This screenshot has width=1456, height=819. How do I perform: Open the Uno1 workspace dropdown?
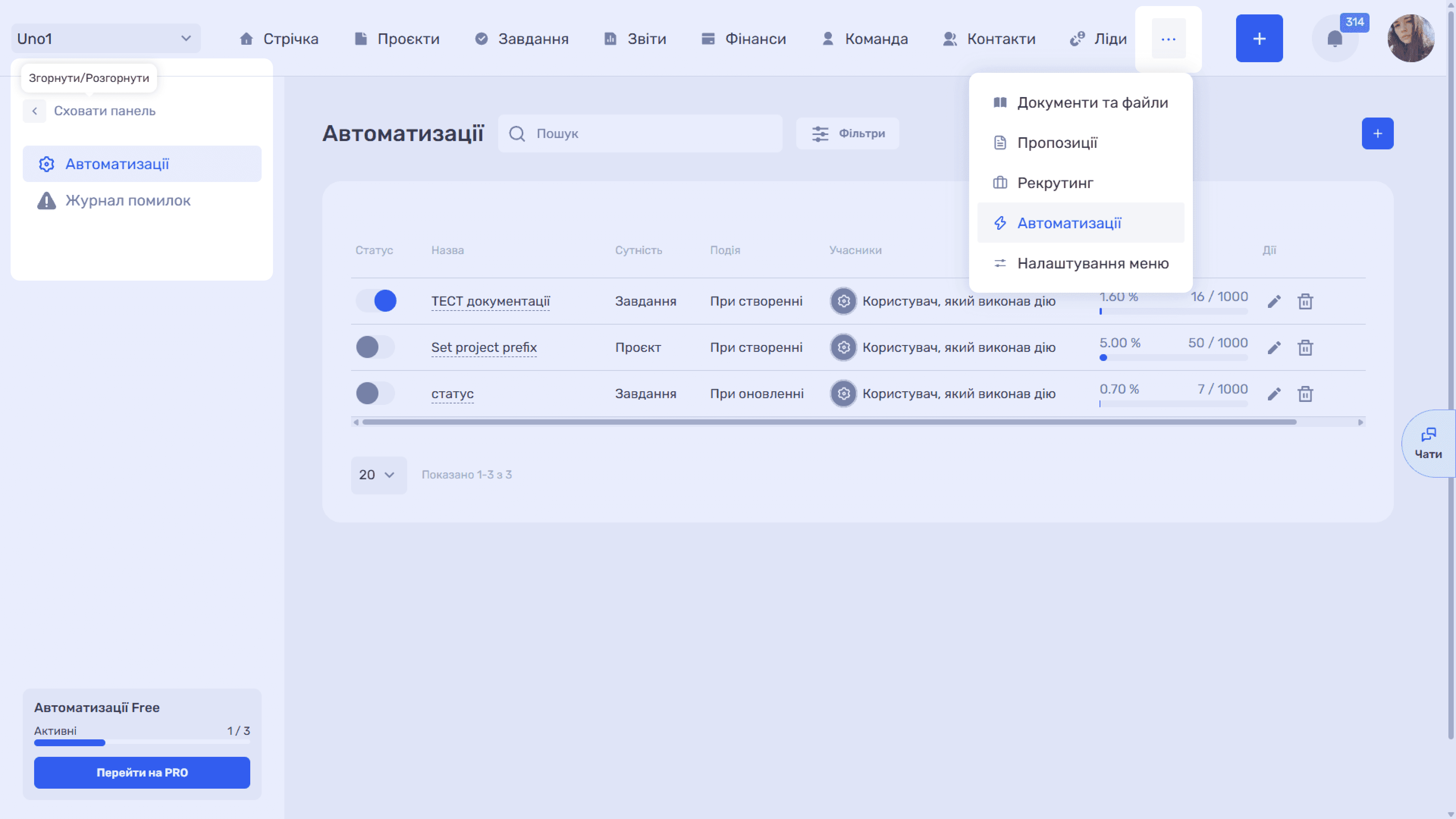pos(106,38)
